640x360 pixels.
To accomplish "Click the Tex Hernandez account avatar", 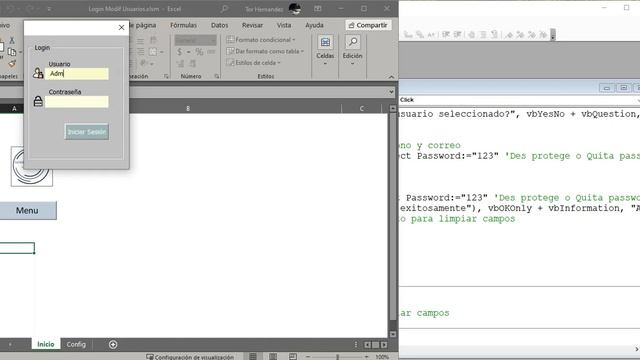I will tap(295, 9).
